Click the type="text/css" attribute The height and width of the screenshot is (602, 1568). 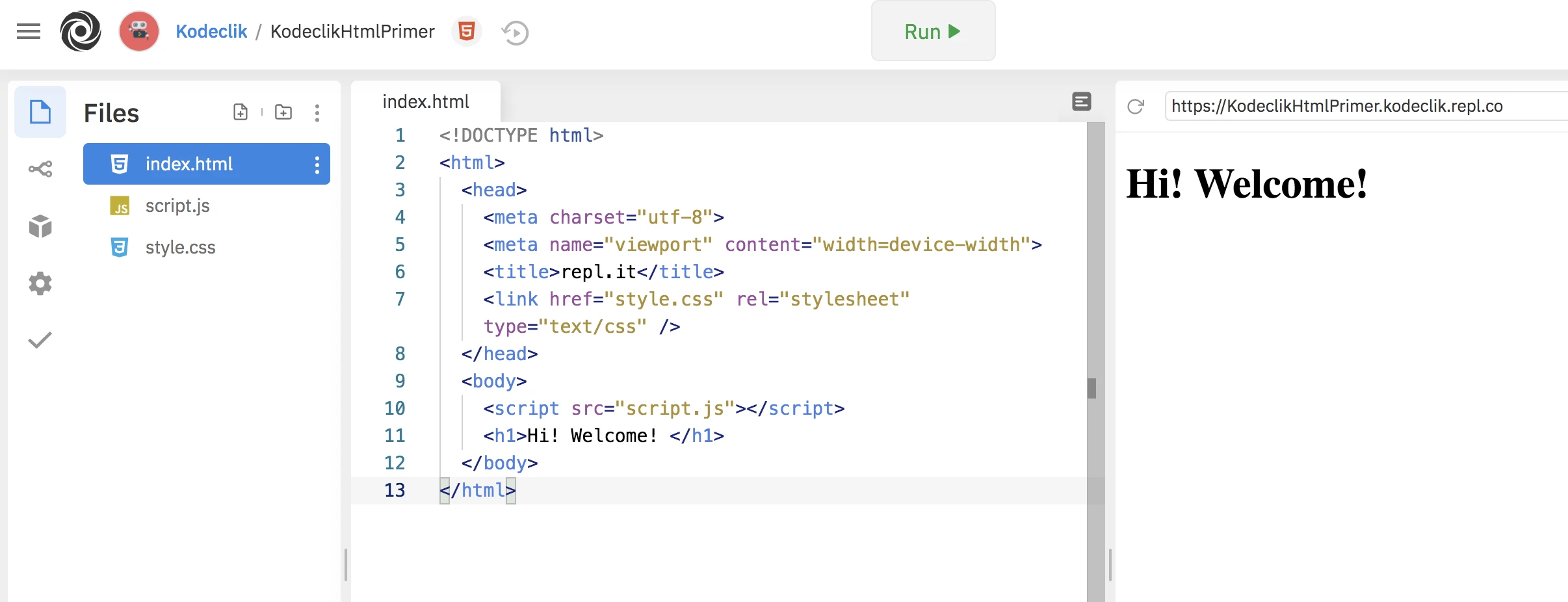click(x=565, y=326)
